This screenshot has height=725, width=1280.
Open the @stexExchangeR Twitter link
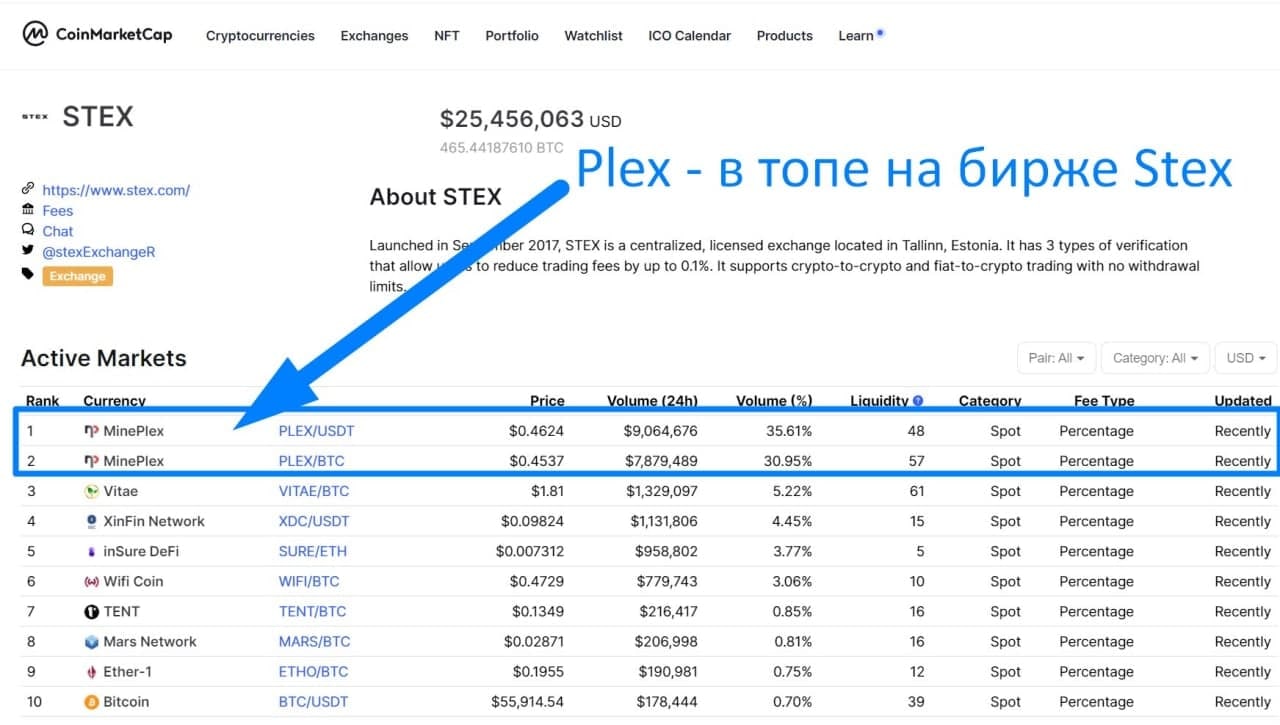[x=99, y=252]
